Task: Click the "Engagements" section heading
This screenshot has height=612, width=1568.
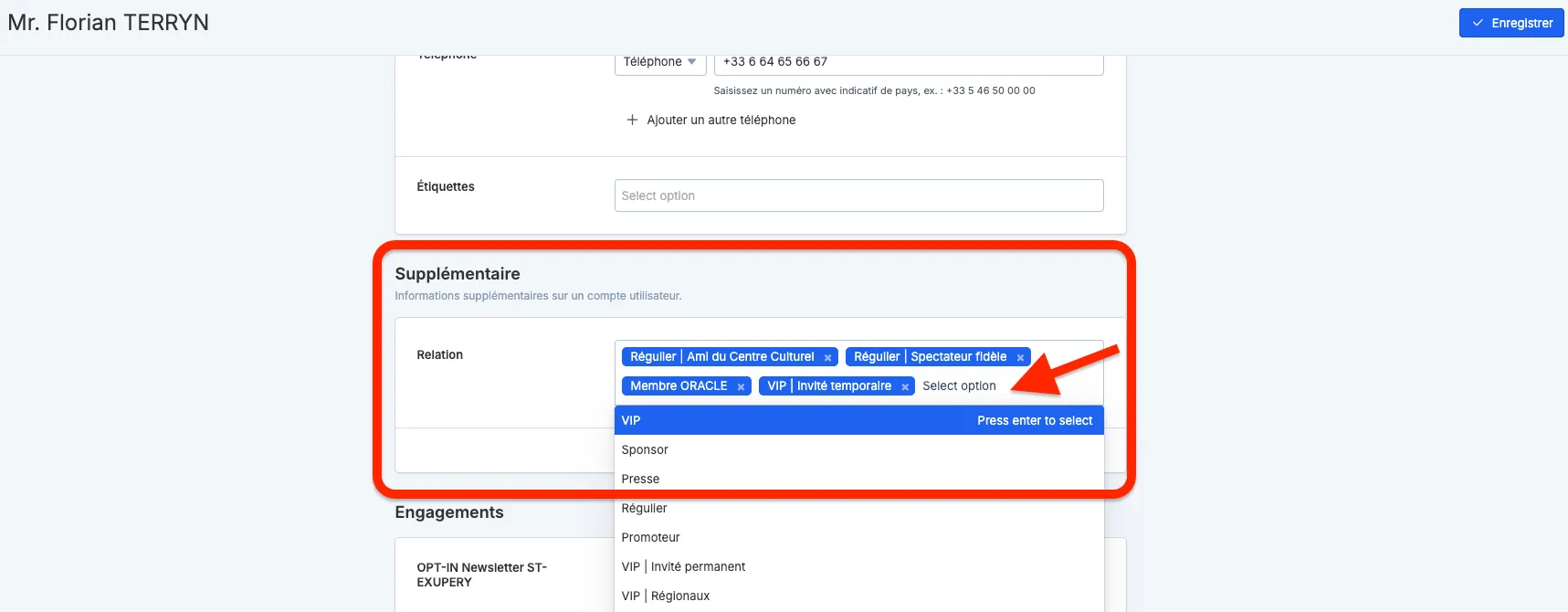Action: point(449,512)
